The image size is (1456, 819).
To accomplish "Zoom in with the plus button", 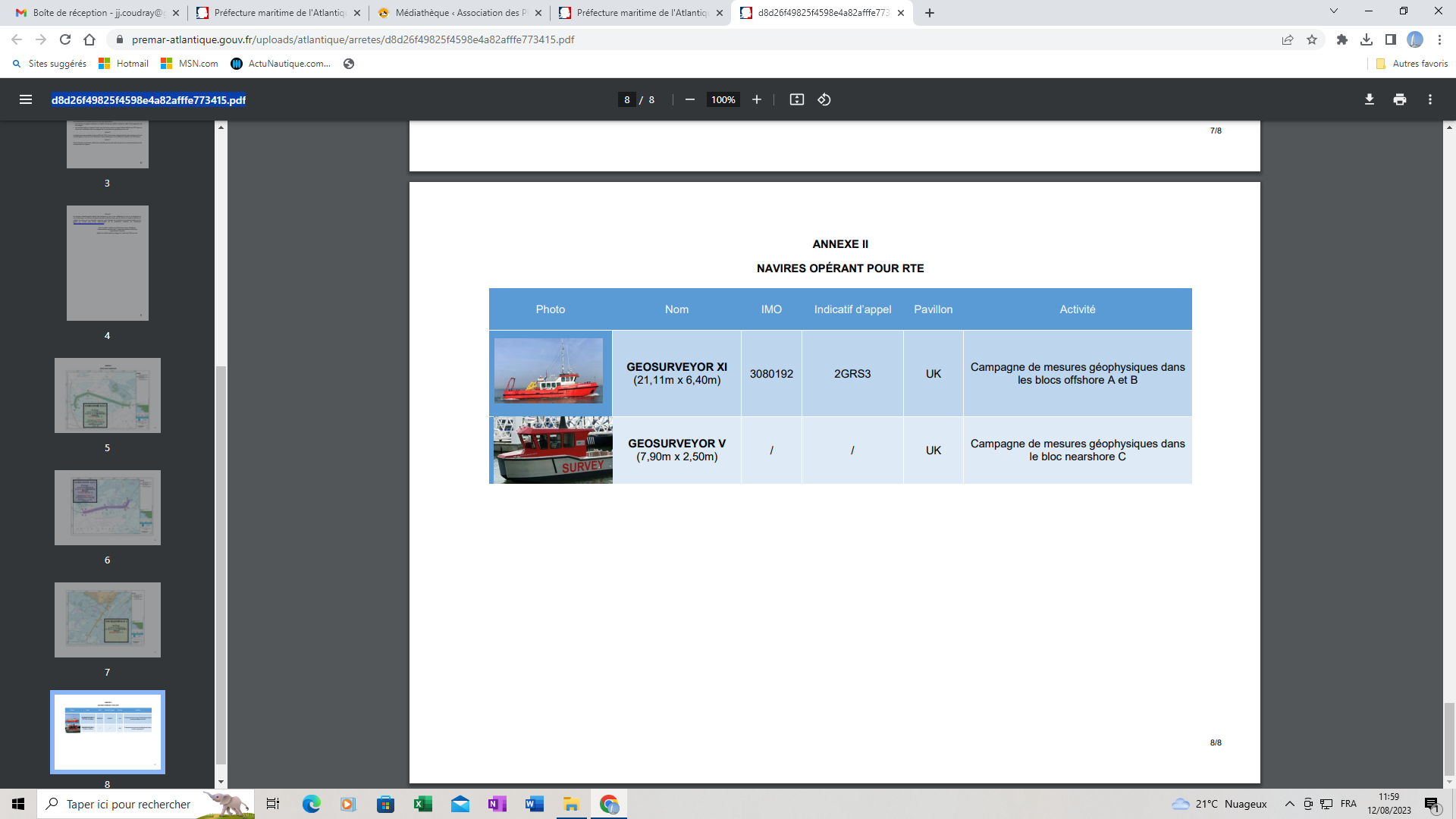I will coord(756,99).
